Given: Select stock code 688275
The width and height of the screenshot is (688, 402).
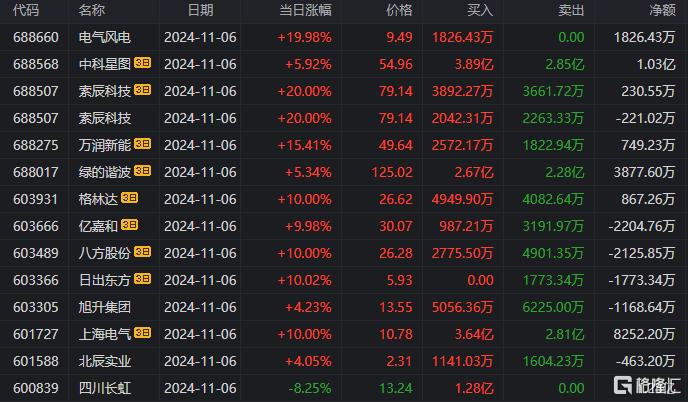Looking at the screenshot, I should (x=36, y=145).
